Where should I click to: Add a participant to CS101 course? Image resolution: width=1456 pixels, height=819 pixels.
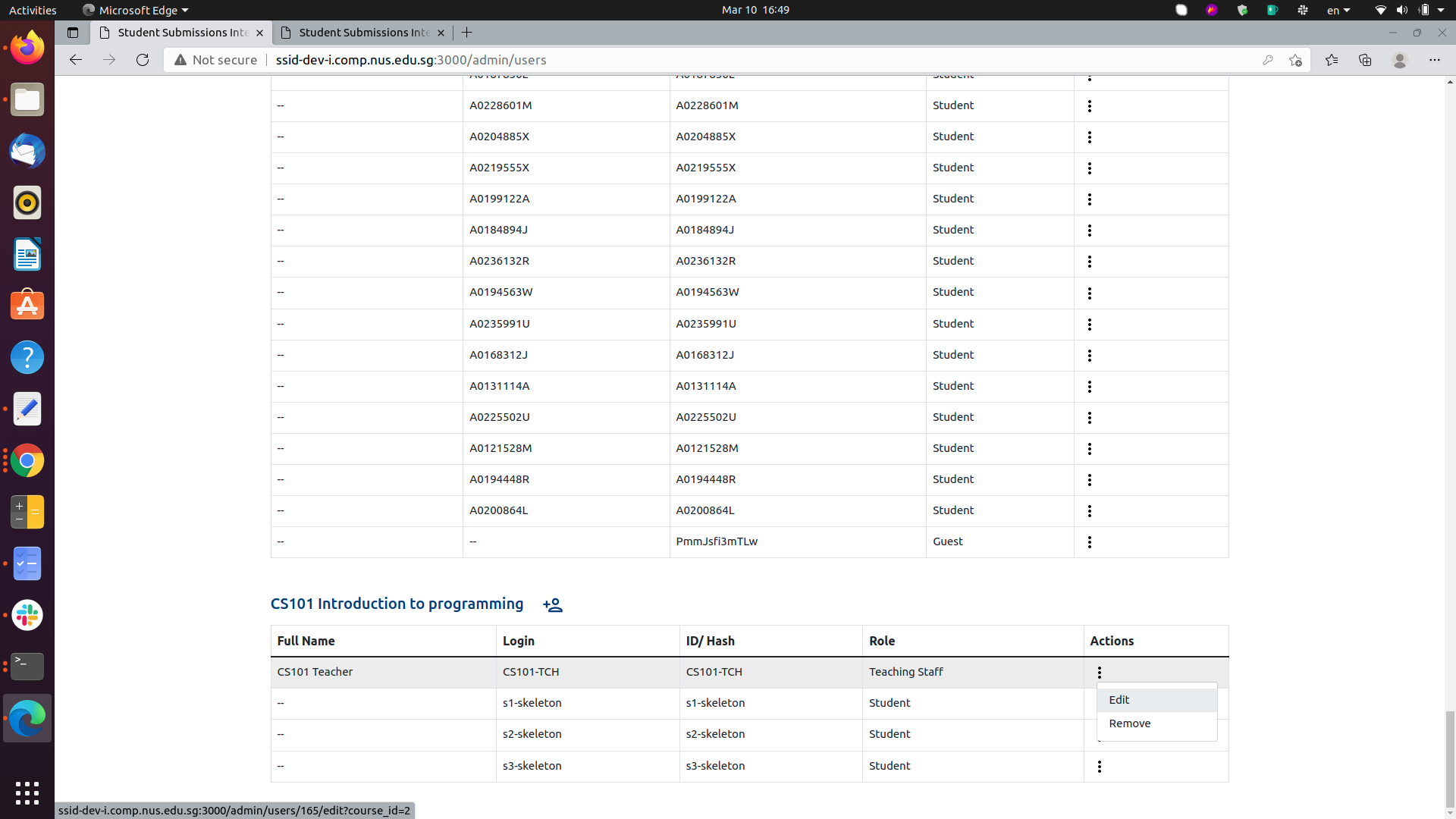point(553,604)
